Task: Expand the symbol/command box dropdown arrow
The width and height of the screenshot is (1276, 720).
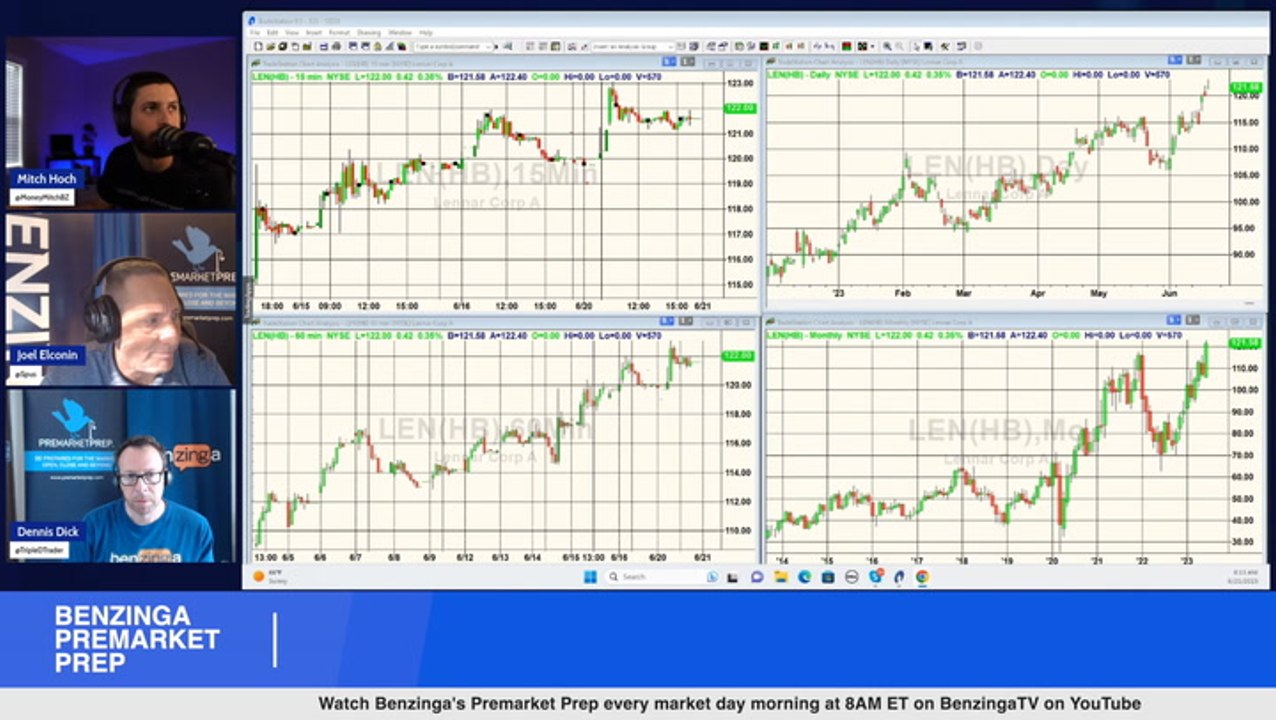Action: pyautogui.click(x=488, y=46)
